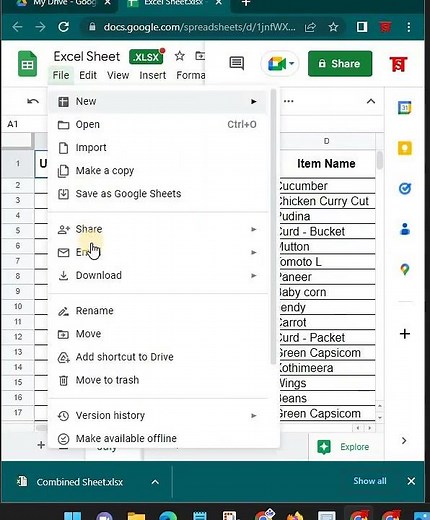Close the downloads bar
The width and height of the screenshot is (430, 520).
click(x=411, y=481)
